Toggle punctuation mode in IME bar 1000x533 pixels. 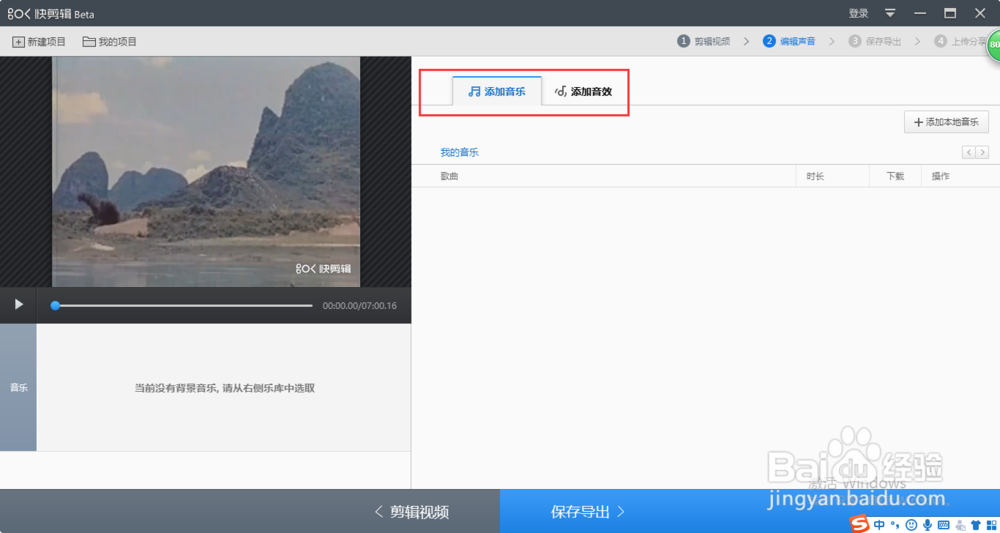coord(897,526)
